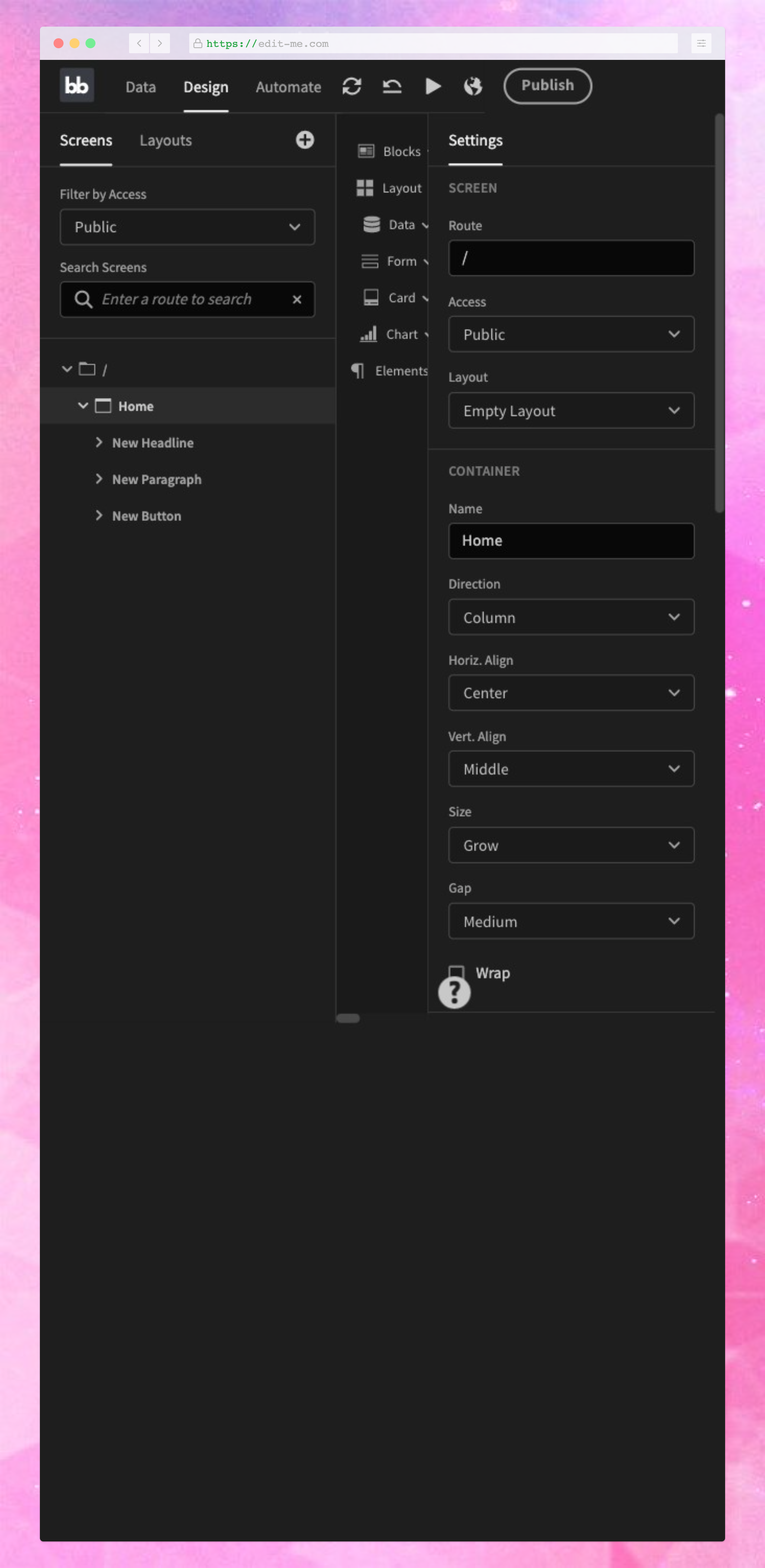
Task: Click the play preview icon
Action: point(433,86)
